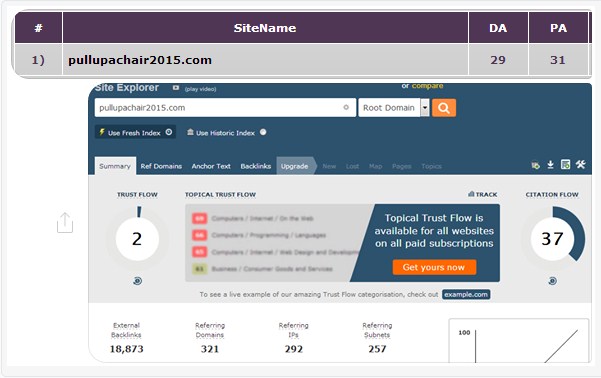Click the share icon left of panel
The height and width of the screenshot is (378, 601).
click(x=65, y=223)
